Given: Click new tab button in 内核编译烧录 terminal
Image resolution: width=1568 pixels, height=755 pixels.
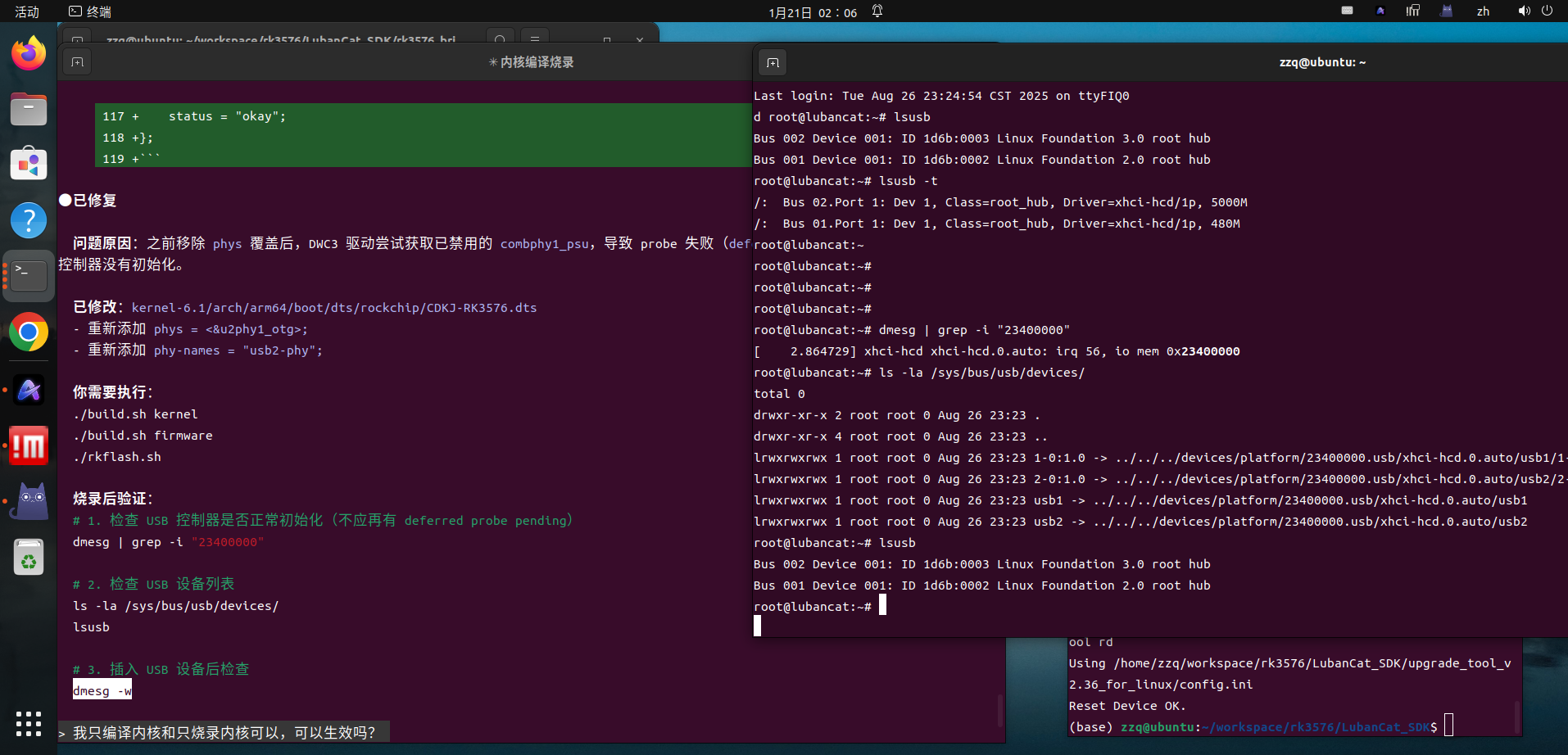Looking at the screenshot, I should pyautogui.click(x=78, y=62).
